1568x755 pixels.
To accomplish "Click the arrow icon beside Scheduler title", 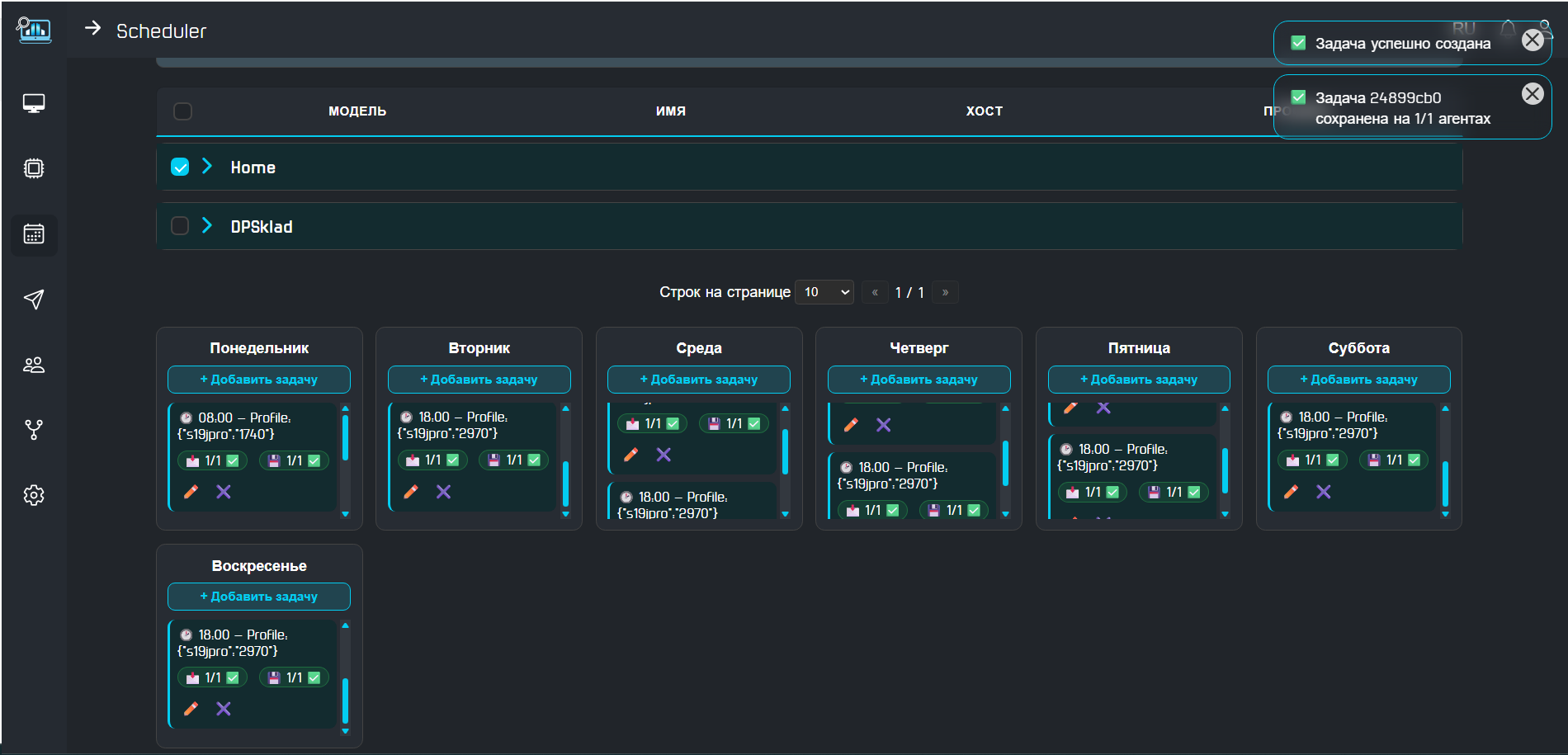I will point(92,28).
